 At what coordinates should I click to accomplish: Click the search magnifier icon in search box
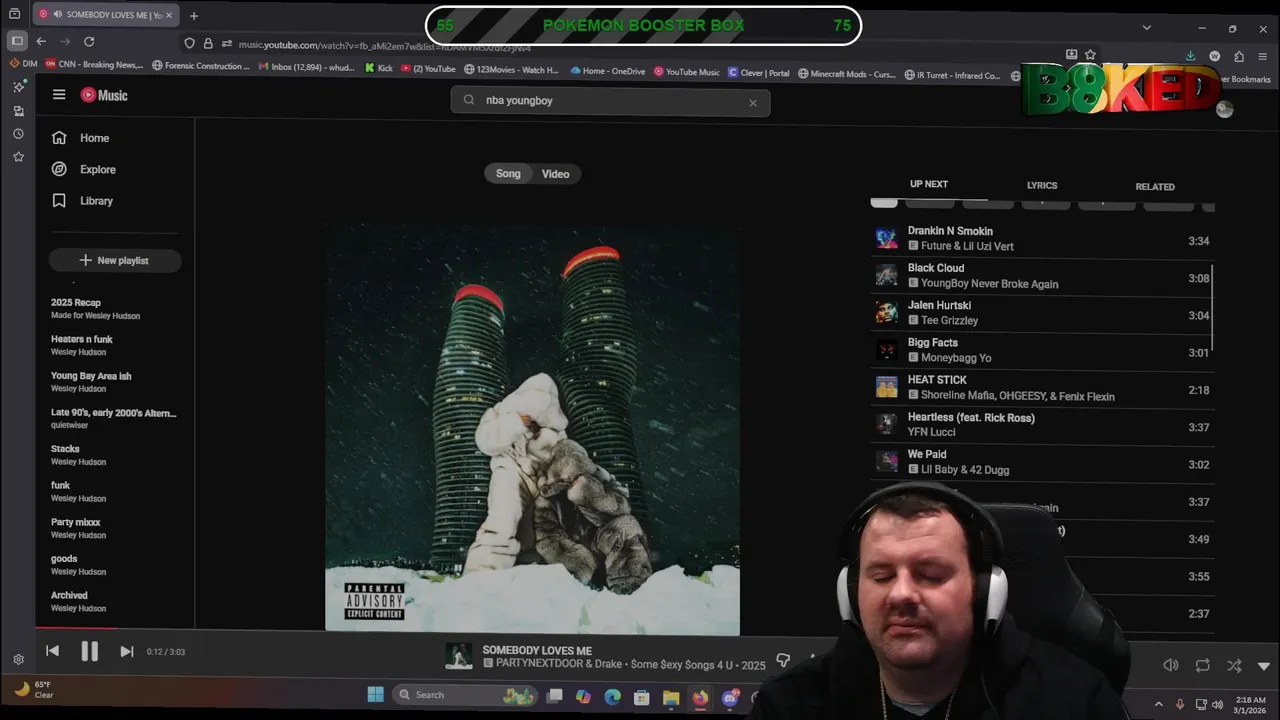coord(469,100)
